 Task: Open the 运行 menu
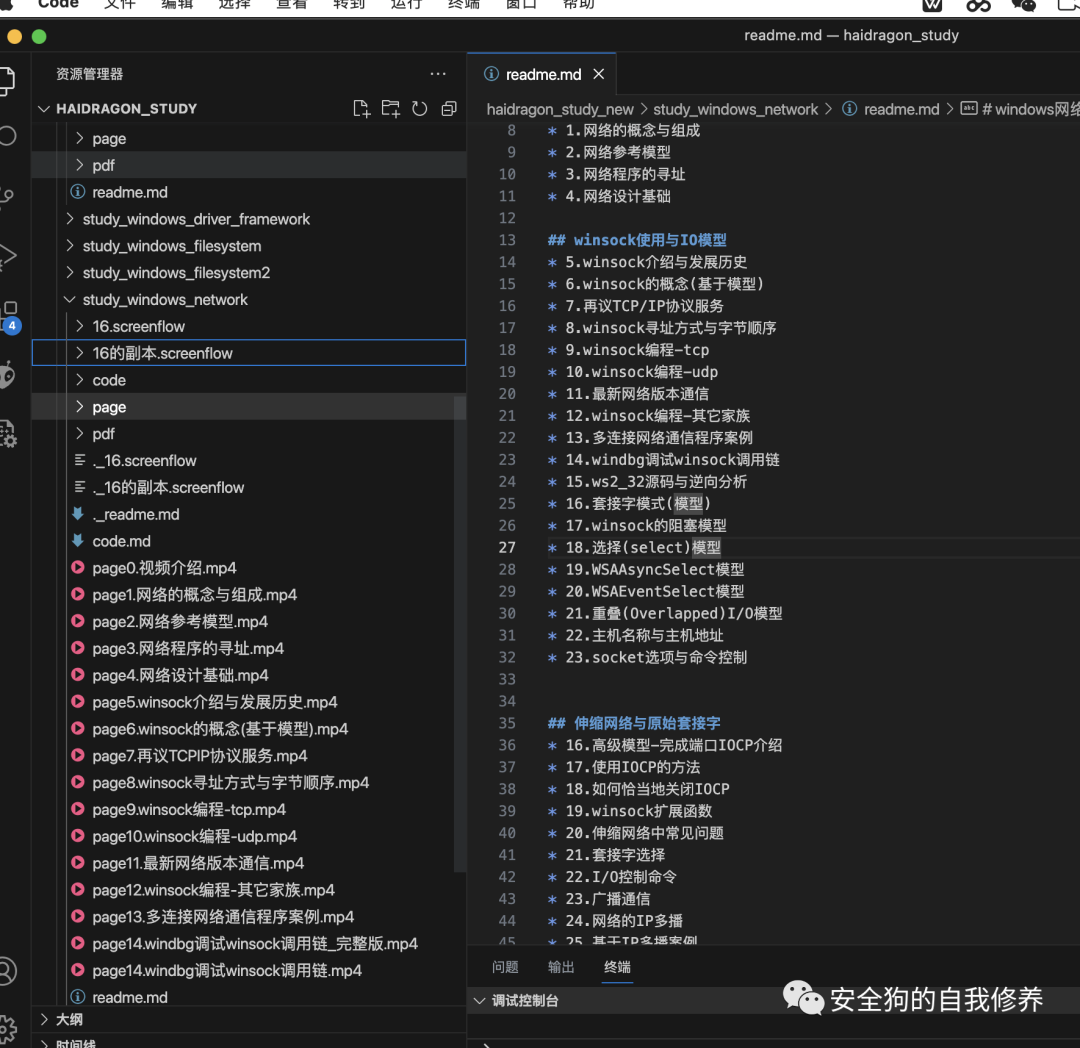pos(406,5)
